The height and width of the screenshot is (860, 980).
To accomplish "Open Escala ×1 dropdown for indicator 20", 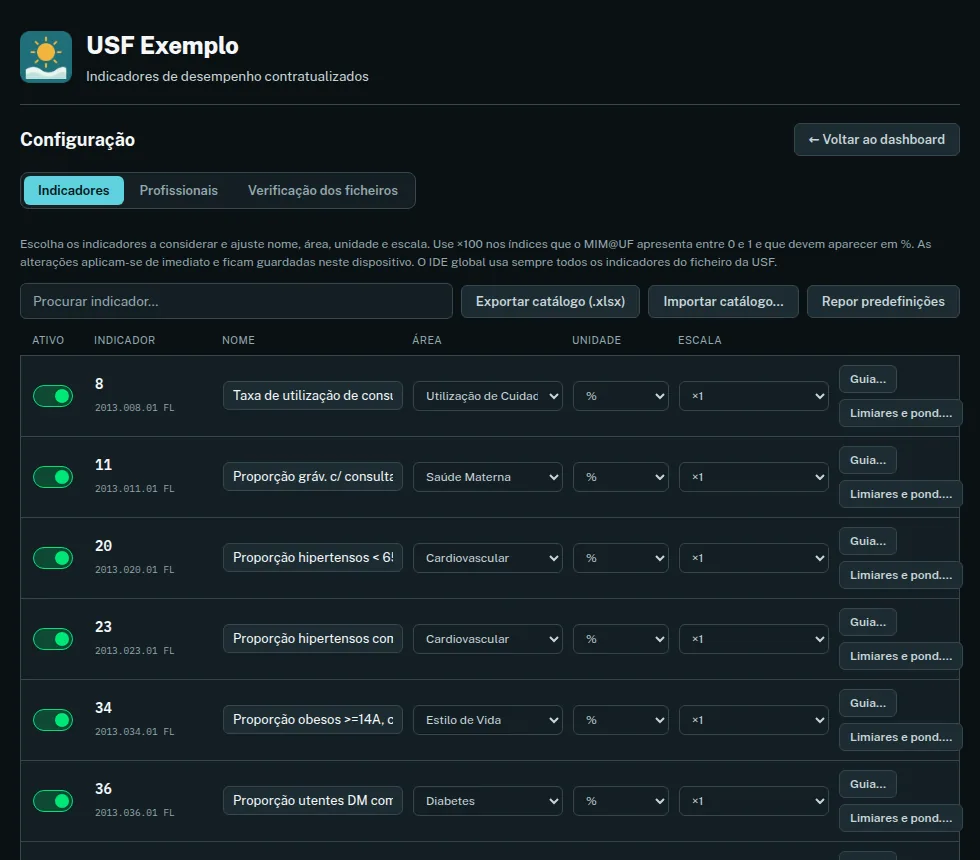I will click(754, 558).
